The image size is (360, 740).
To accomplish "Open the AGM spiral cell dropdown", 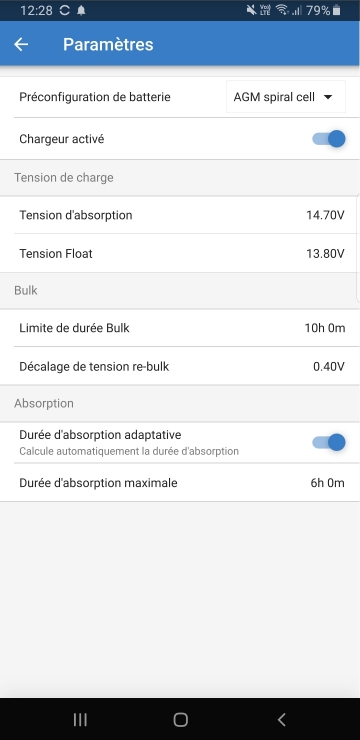I will (286, 97).
